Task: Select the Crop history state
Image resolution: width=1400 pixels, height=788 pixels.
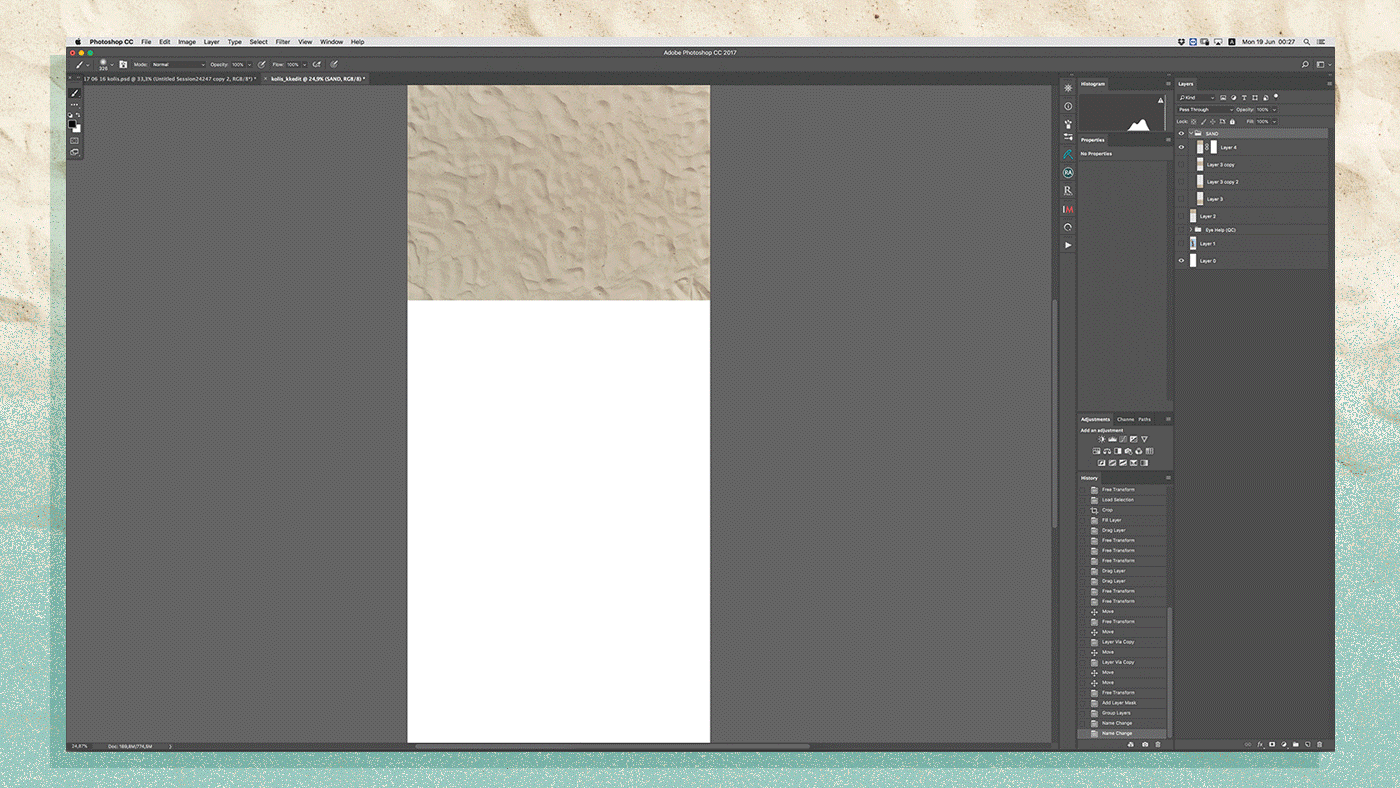Action: click(x=1122, y=510)
